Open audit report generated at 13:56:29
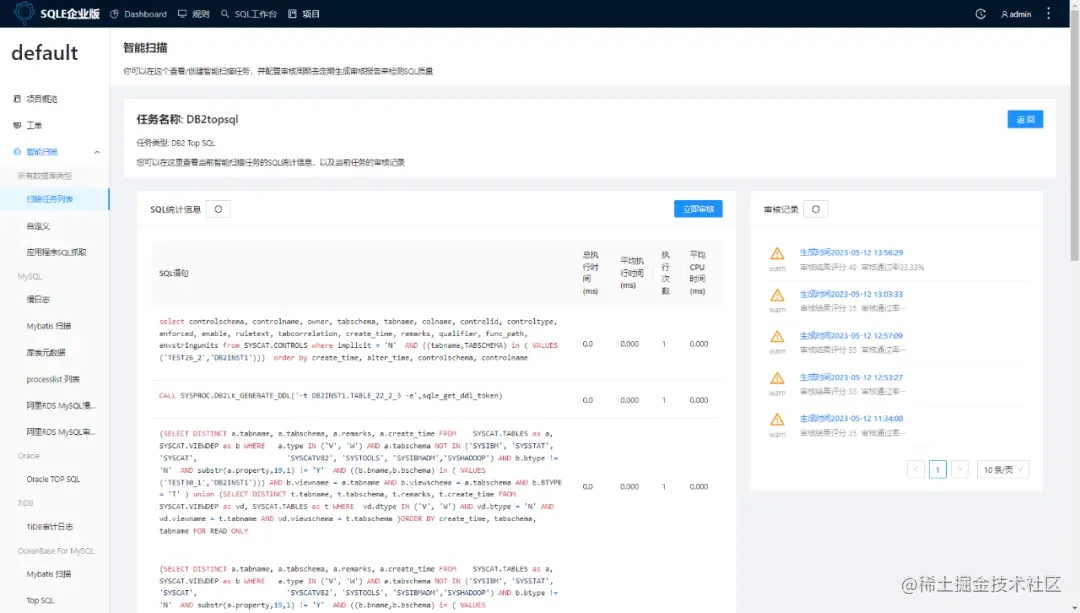Screen dimensions: 1080x613 point(851,253)
